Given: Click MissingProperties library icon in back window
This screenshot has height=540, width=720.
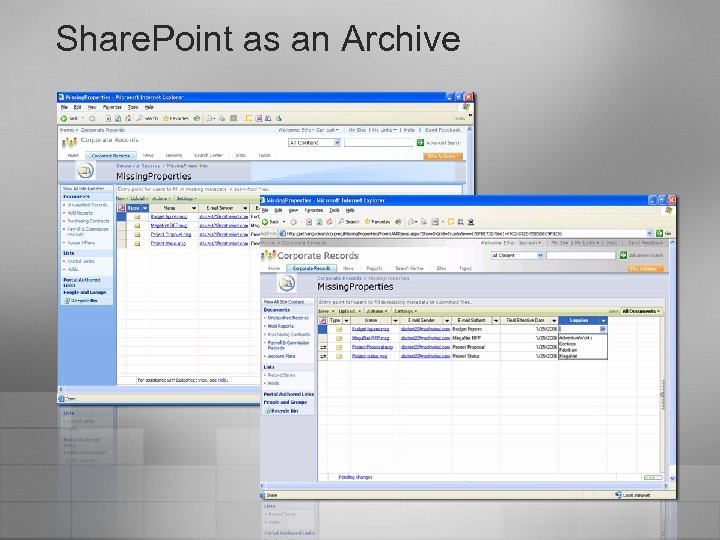Looking at the screenshot, I should [85, 171].
